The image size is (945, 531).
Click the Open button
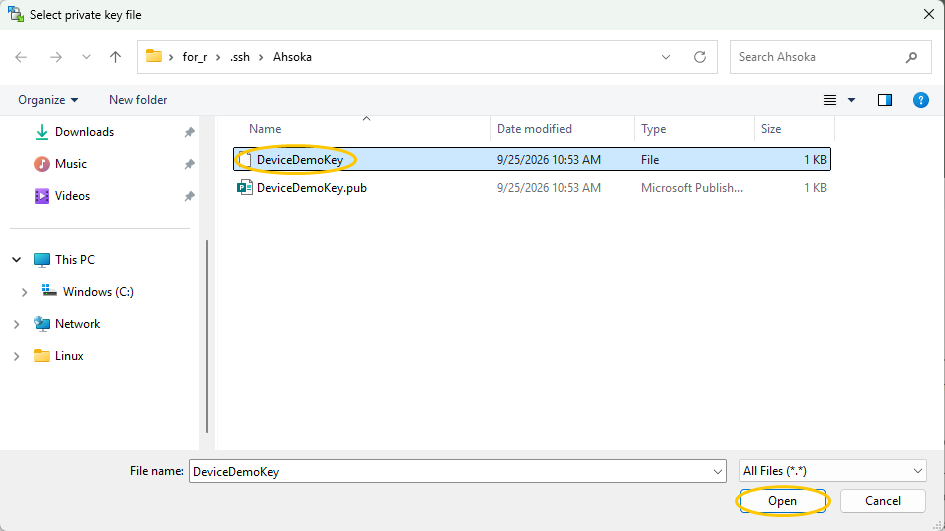pos(782,501)
